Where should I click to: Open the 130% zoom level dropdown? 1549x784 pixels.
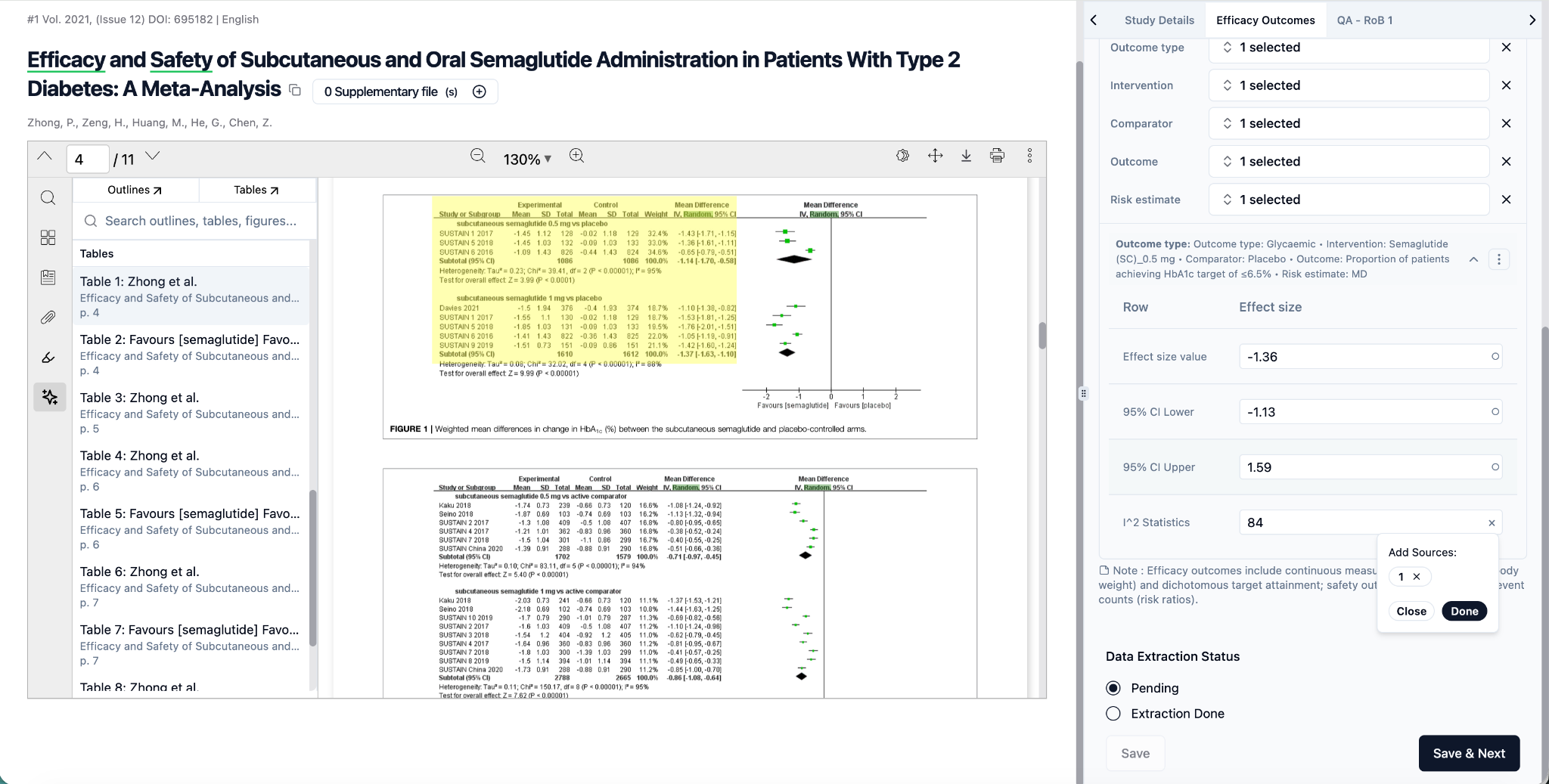[527, 159]
